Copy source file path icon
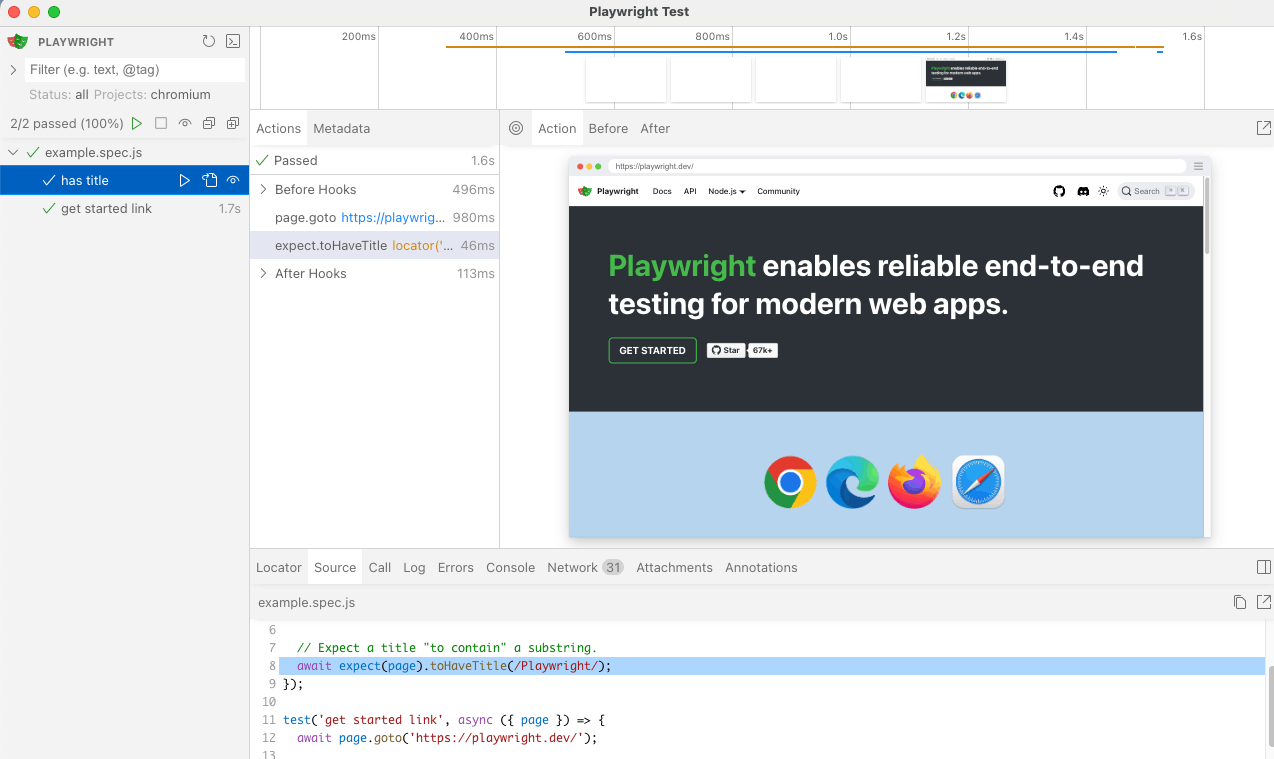The image size is (1274, 759). point(1240,602)
